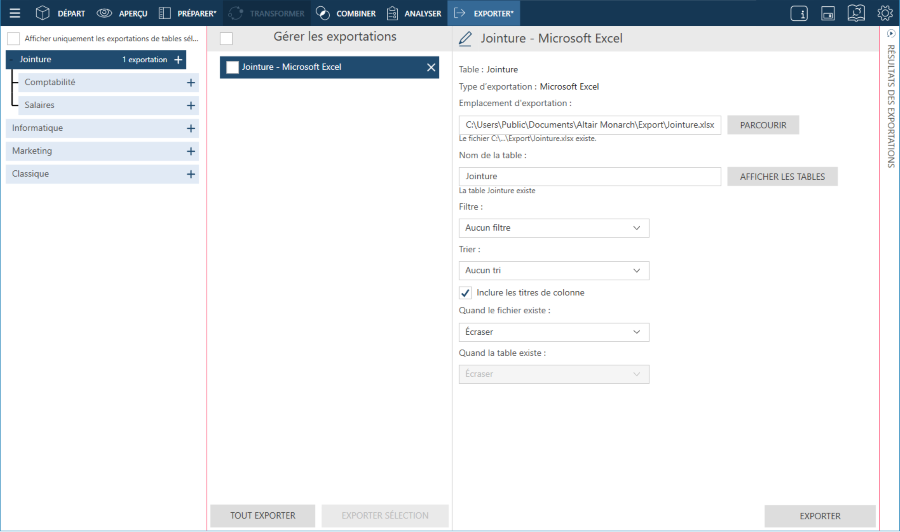Add an export for Marketing table

(190, 151)
